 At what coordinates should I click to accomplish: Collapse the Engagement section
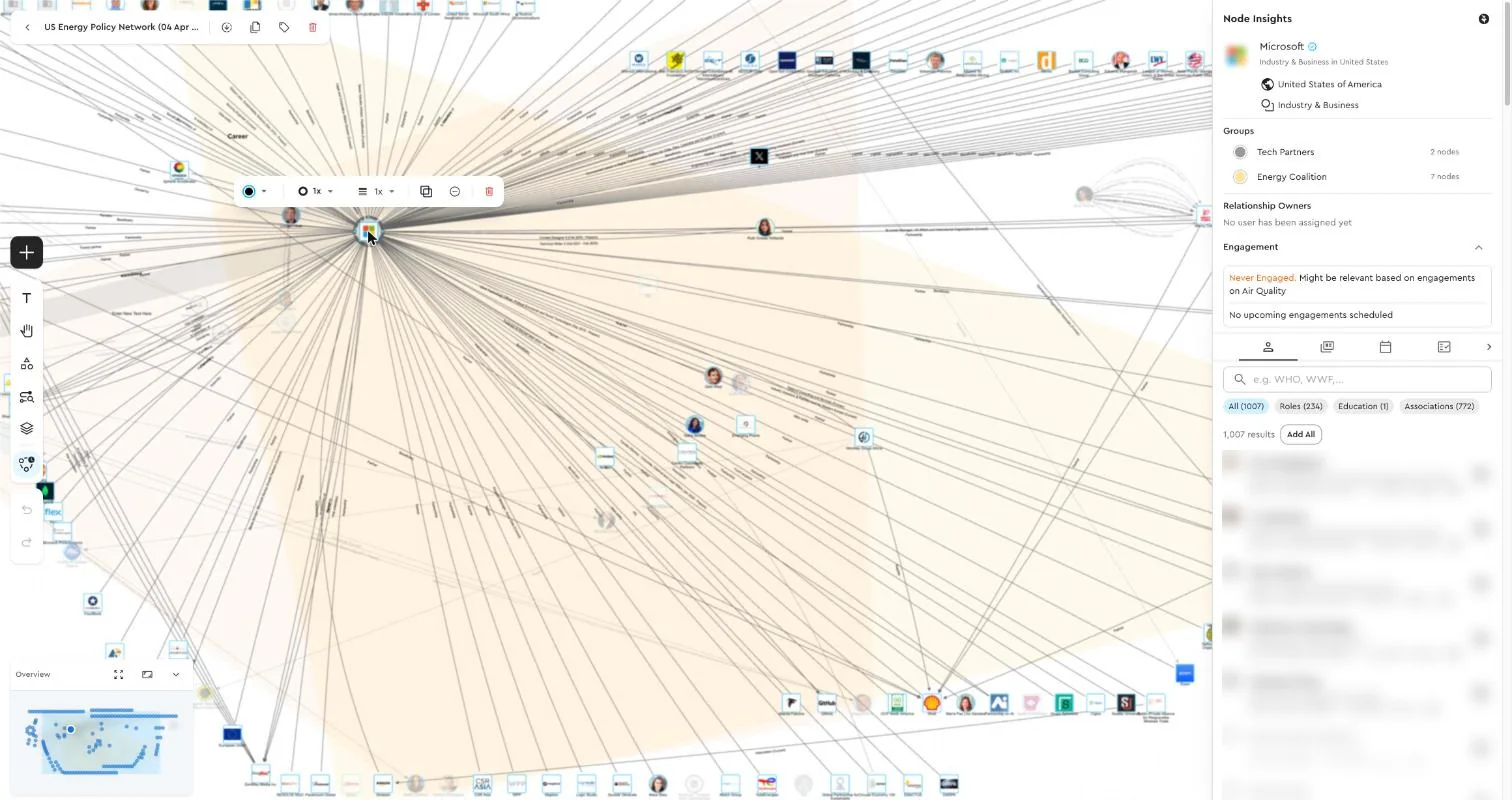[1479, 247]
